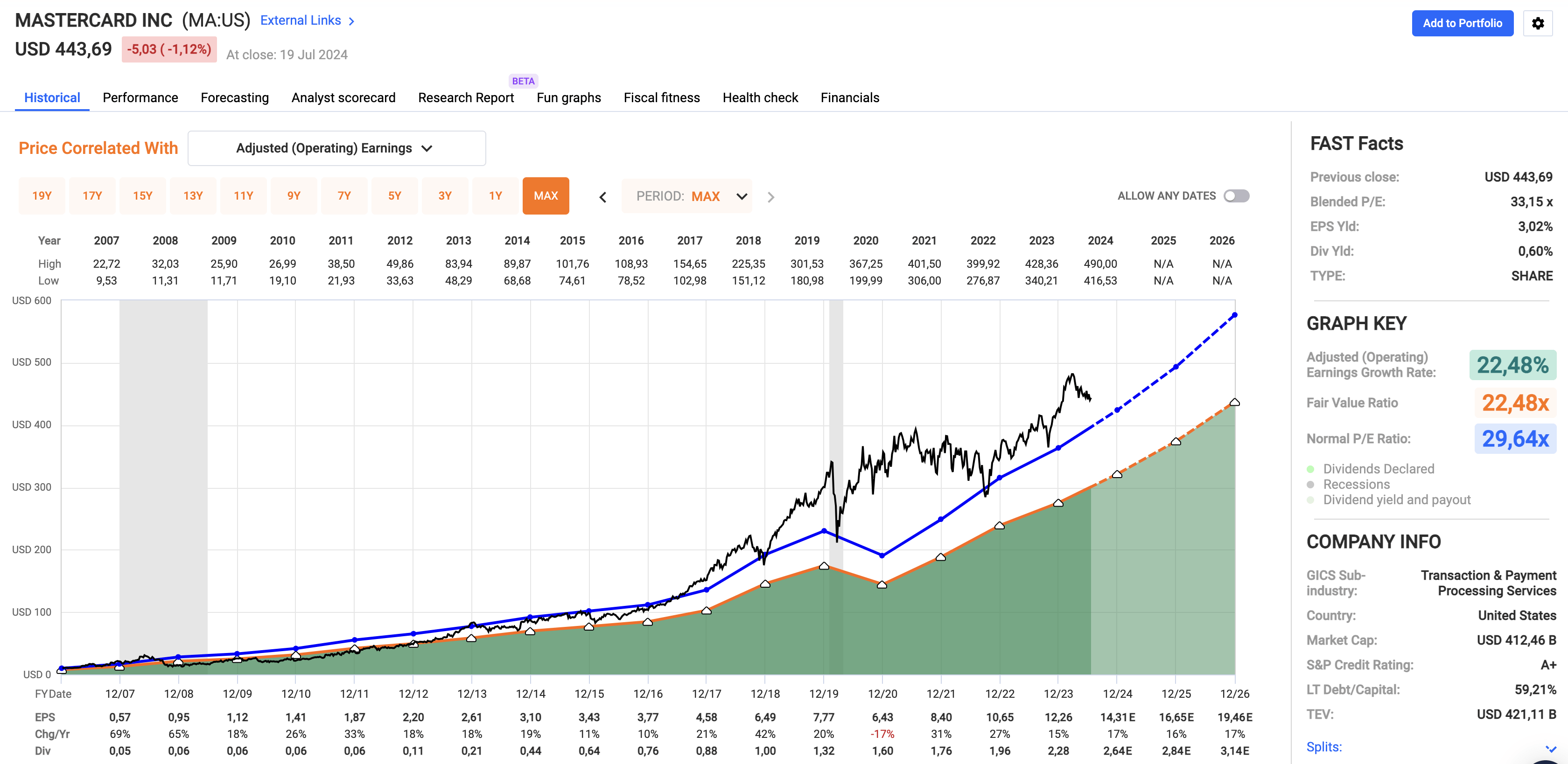Viewport: 1568px width, 764px height.
Task: Select the Performance tab
Action: pos(140,97)
